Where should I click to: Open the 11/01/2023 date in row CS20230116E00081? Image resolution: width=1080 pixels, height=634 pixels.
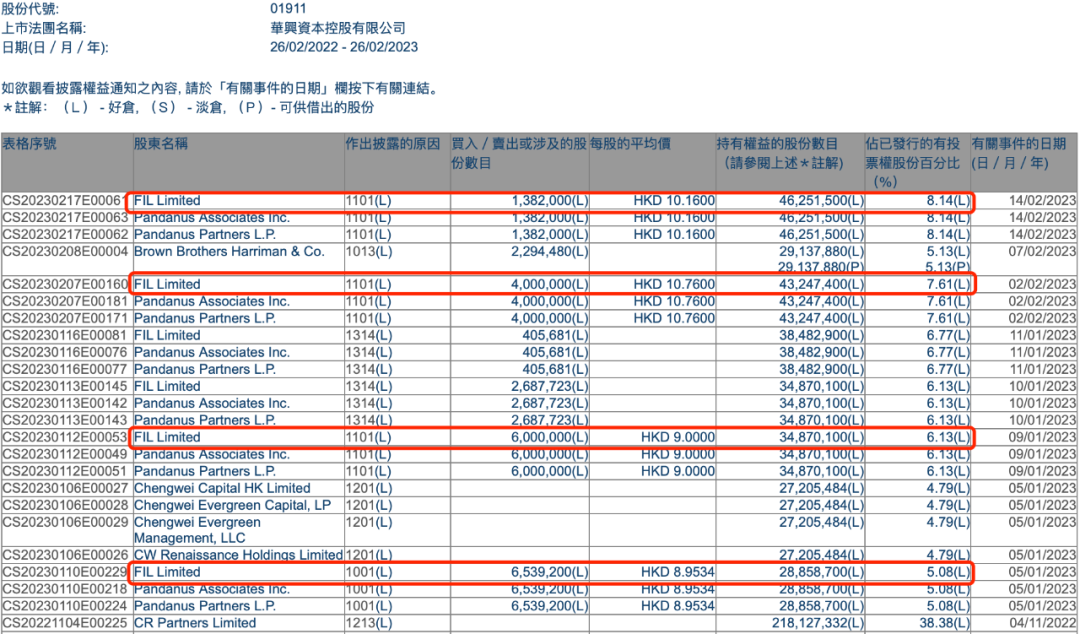(1042, 335)
